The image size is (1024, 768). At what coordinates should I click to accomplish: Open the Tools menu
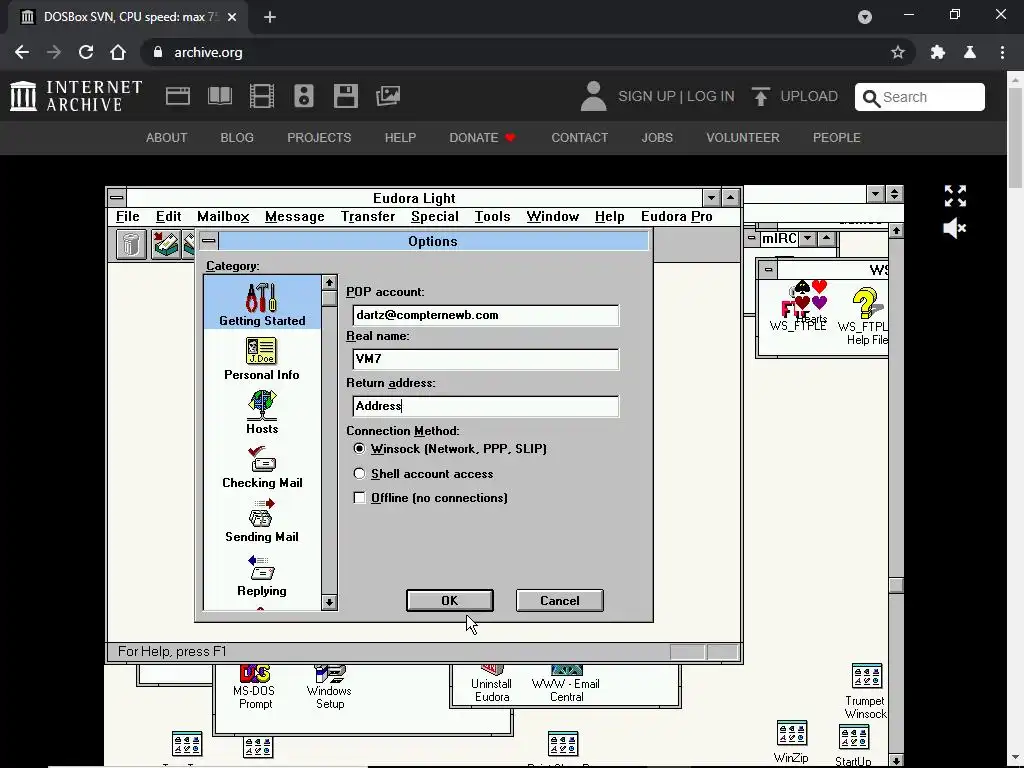point(492,216)
